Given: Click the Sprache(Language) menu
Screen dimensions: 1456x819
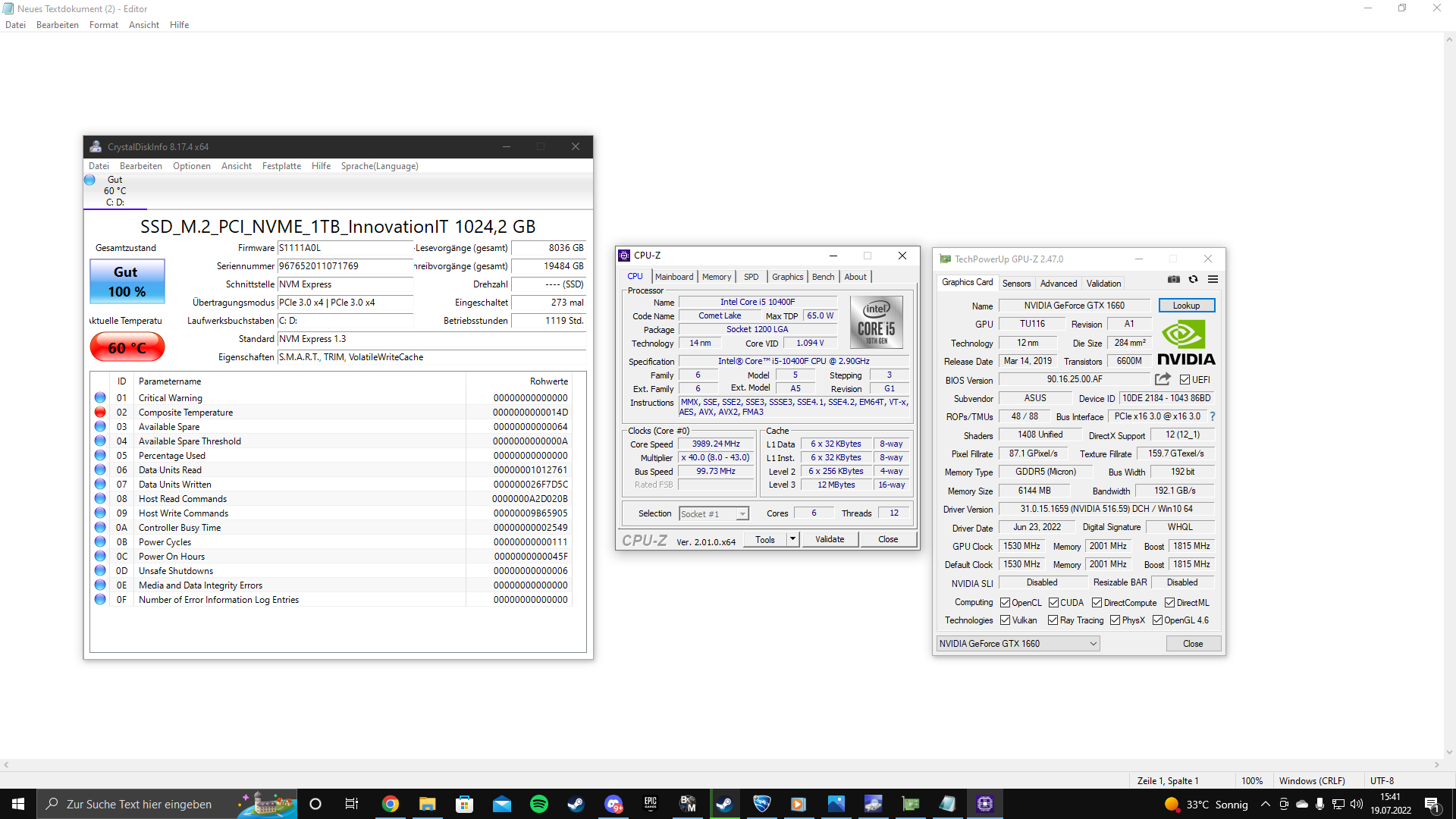Looking at the screenshot, I should tap(379, 166).
